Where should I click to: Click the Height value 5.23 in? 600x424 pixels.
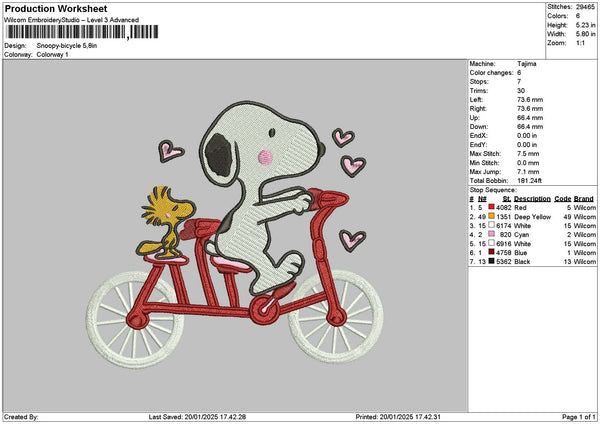[585, 25]
